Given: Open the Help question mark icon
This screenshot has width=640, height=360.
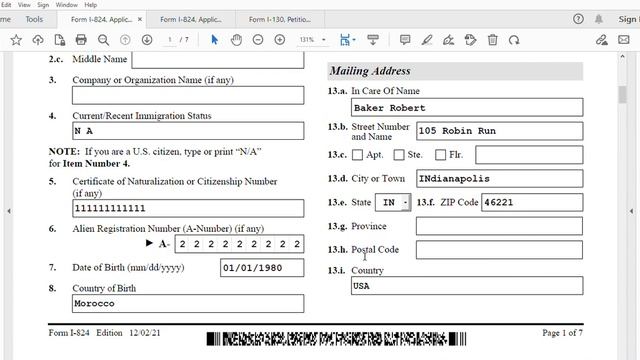Looking at the screenshot, I should [578, 19].
